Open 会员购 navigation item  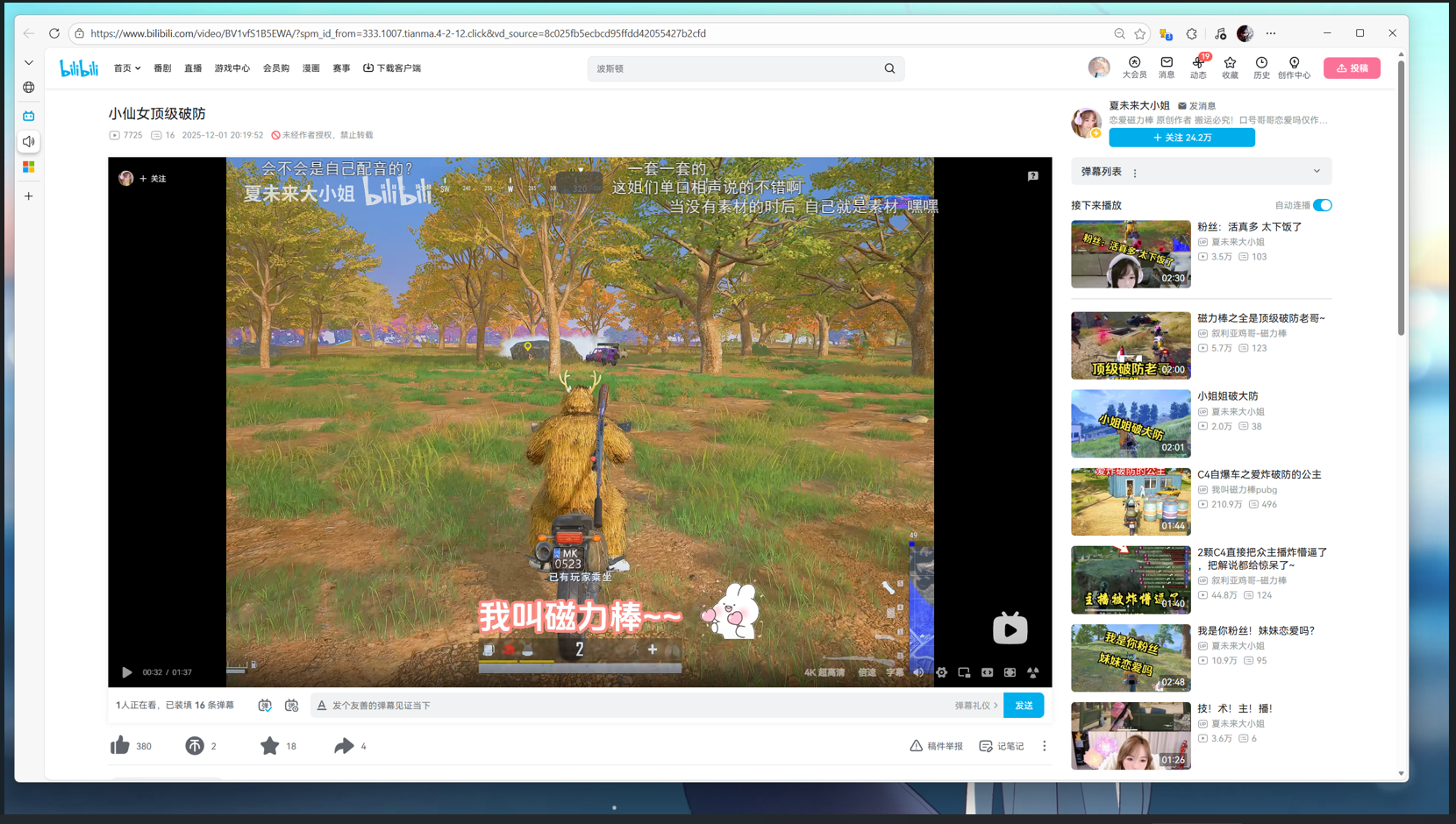[276, 68]
